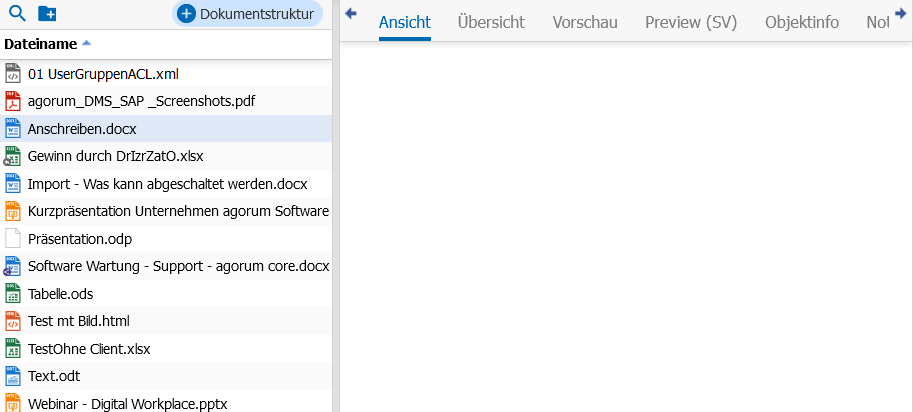Click the PDF icon for agorum_DMS_SAP screenshots

click(x=13, y=101)
